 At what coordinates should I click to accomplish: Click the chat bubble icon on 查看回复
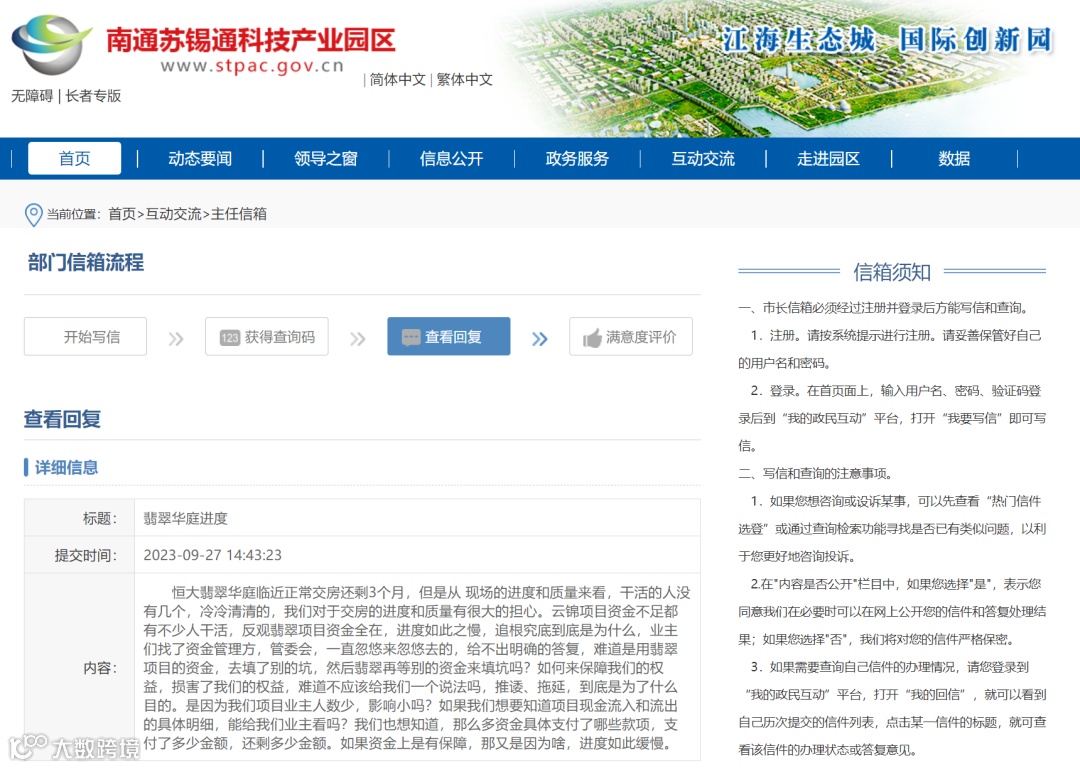411,338
